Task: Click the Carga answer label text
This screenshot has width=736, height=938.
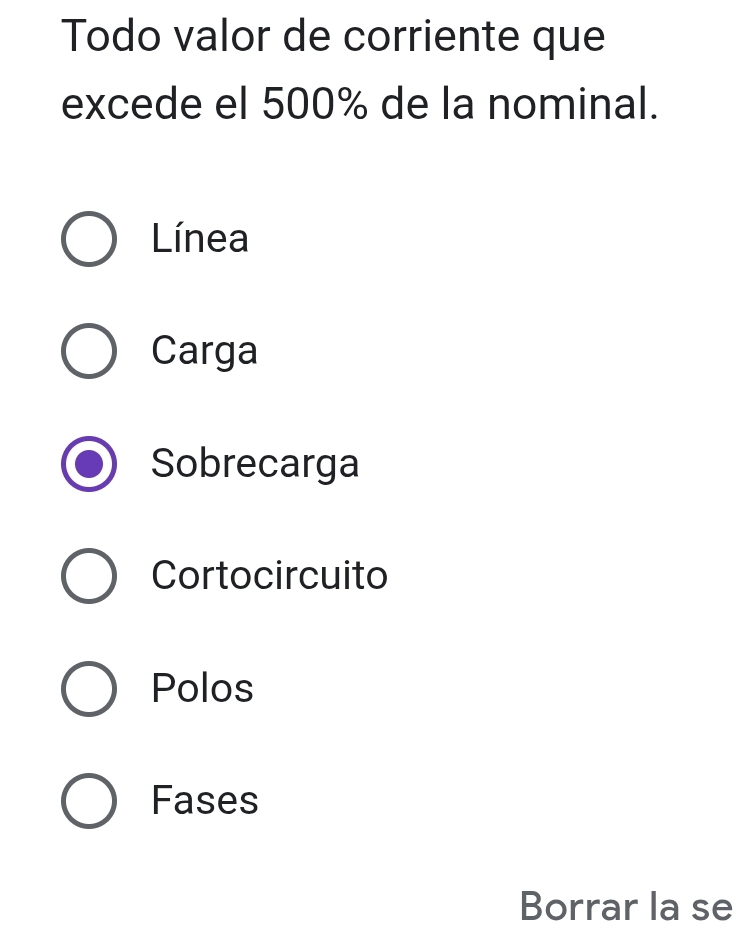Action: click(205, 352)
